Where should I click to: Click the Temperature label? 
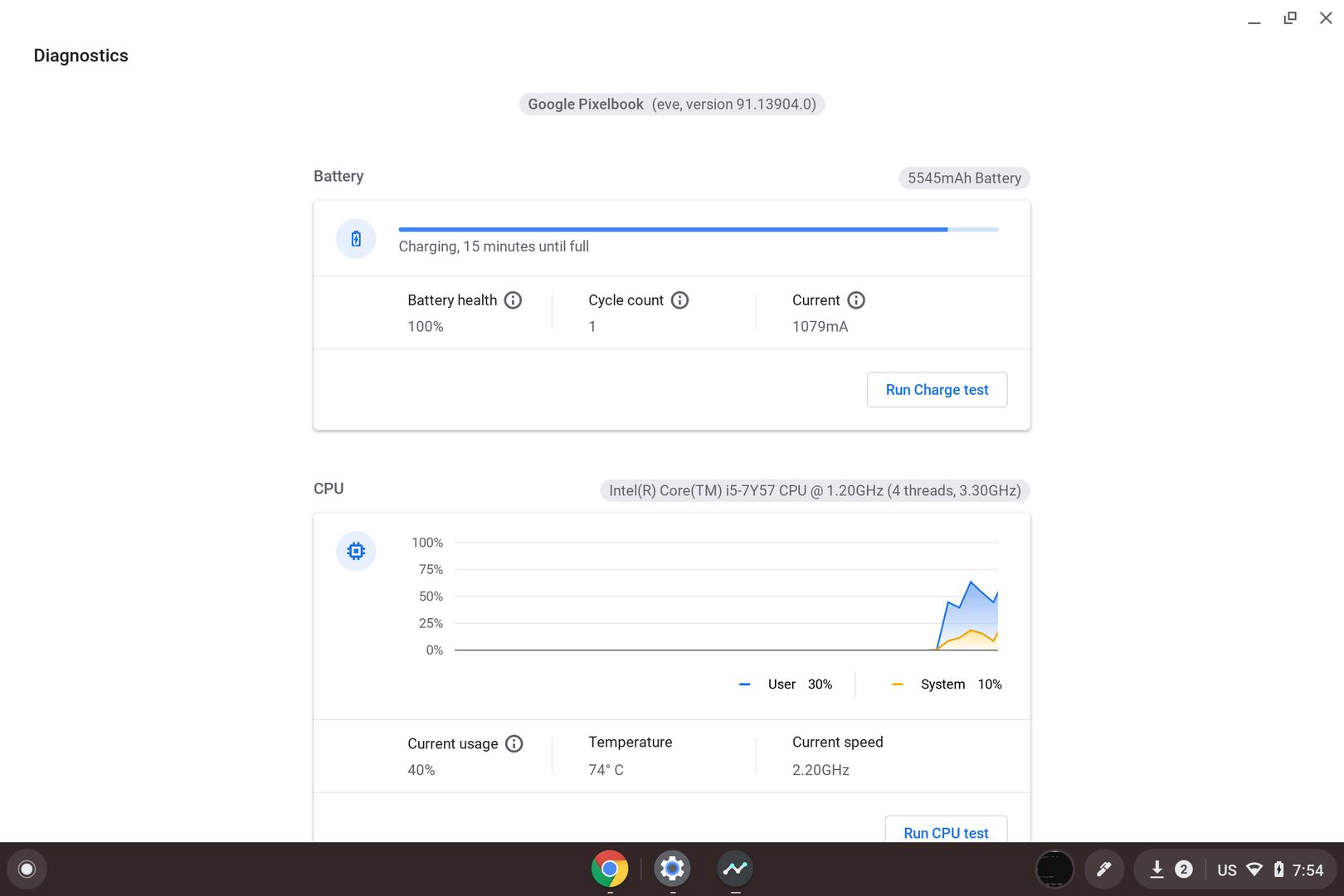tap(631, 743)
